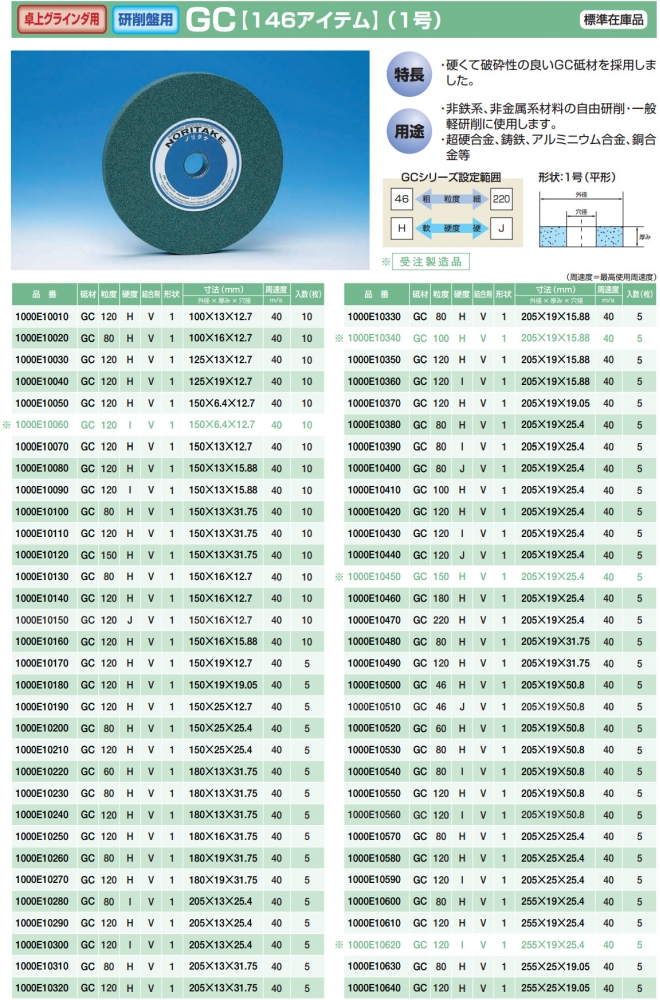This screenshot has height=1000, width=660.
Task: Click the ※ mark before 受注製造品
Action: tap(386, 261)
